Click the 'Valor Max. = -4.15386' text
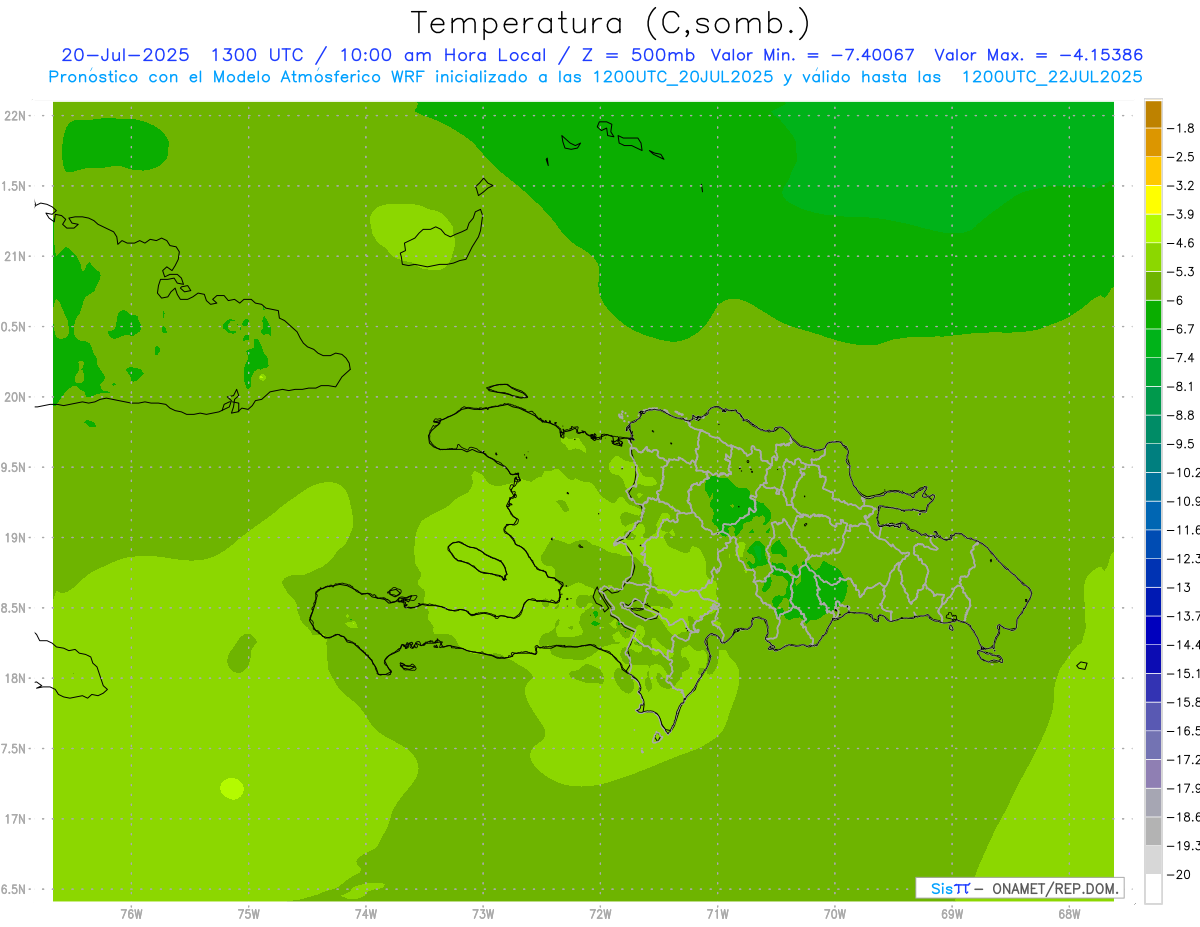 1039,55
